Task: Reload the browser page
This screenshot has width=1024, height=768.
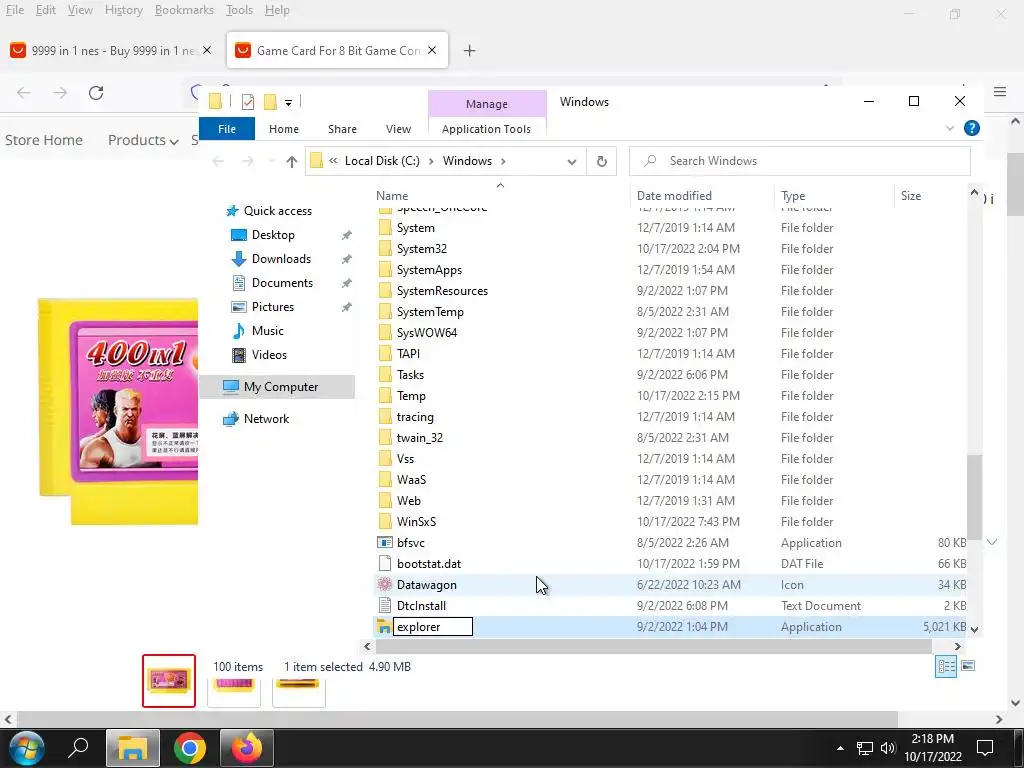Action: [96, 93]
